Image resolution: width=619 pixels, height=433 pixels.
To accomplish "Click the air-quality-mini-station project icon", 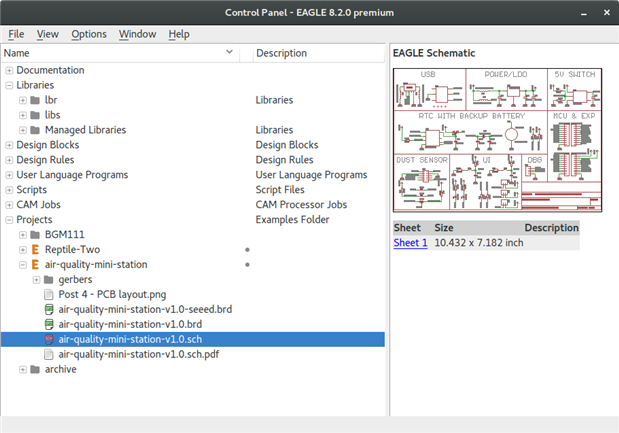I will coord(36,265).
